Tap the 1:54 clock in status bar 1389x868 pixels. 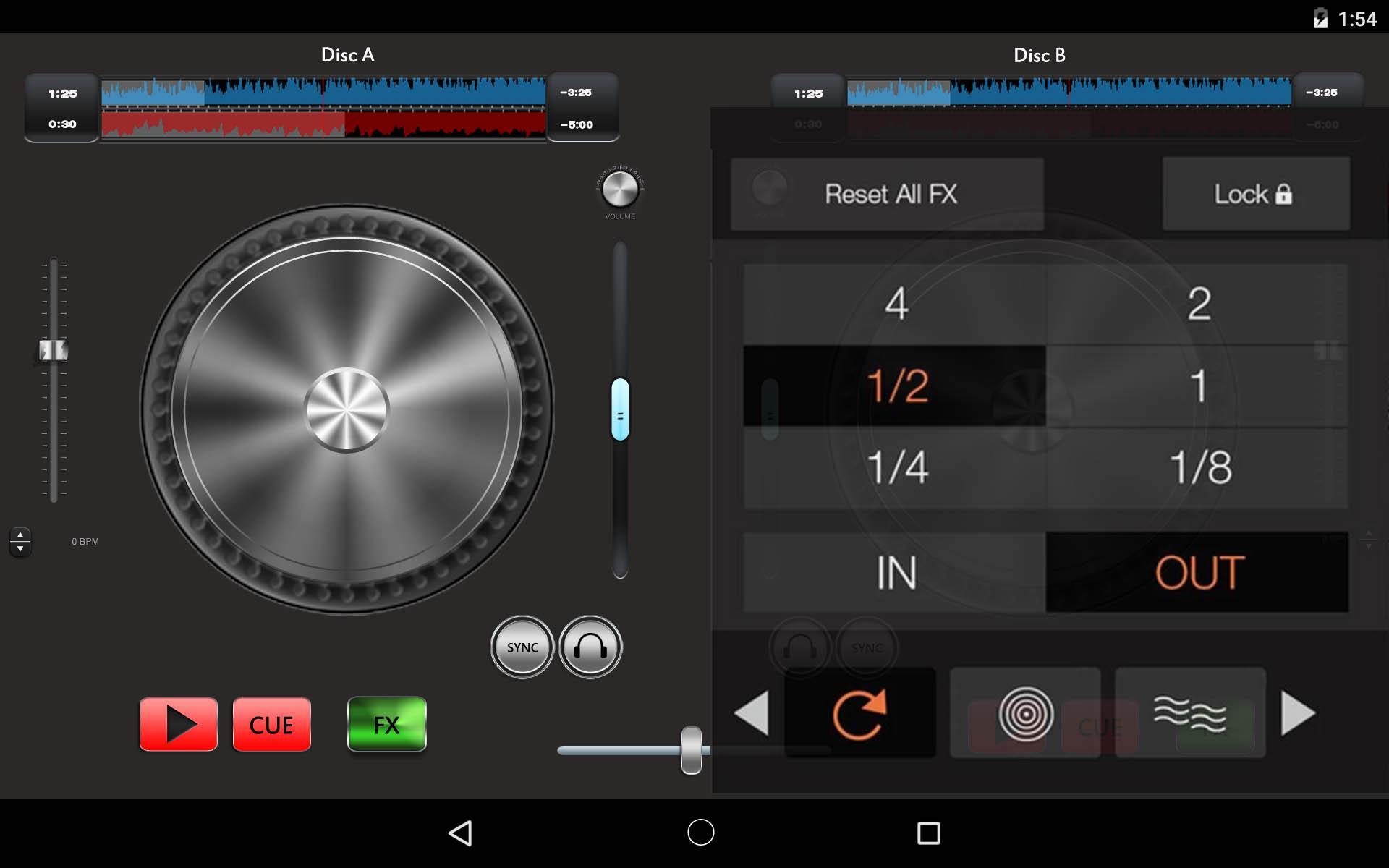[1357, 19]
